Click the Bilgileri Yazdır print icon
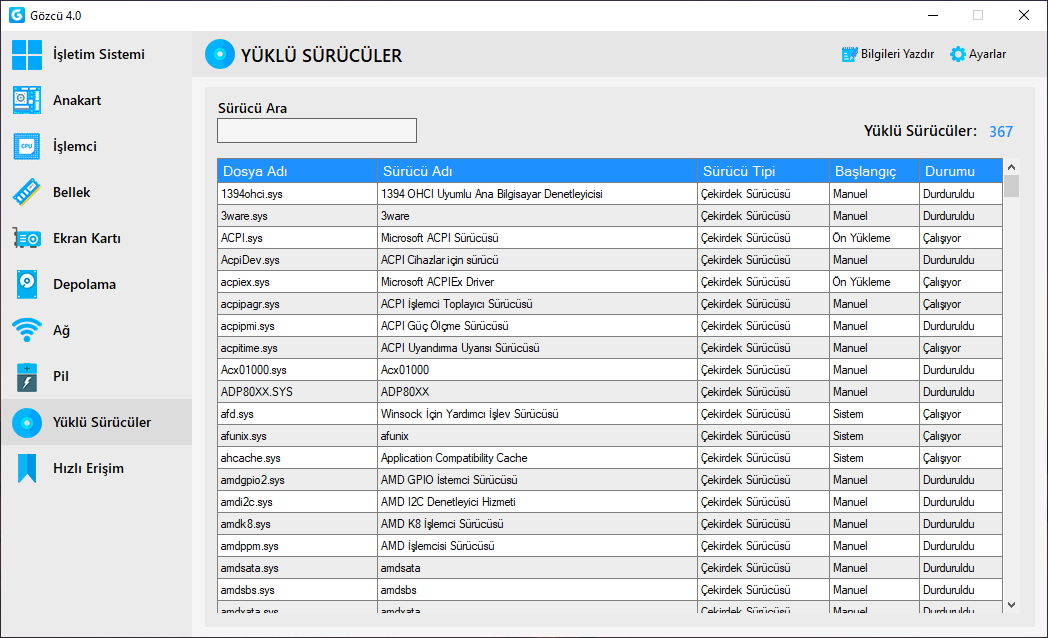The width and height of the screenshot is (1048, 638). point(849,54)
